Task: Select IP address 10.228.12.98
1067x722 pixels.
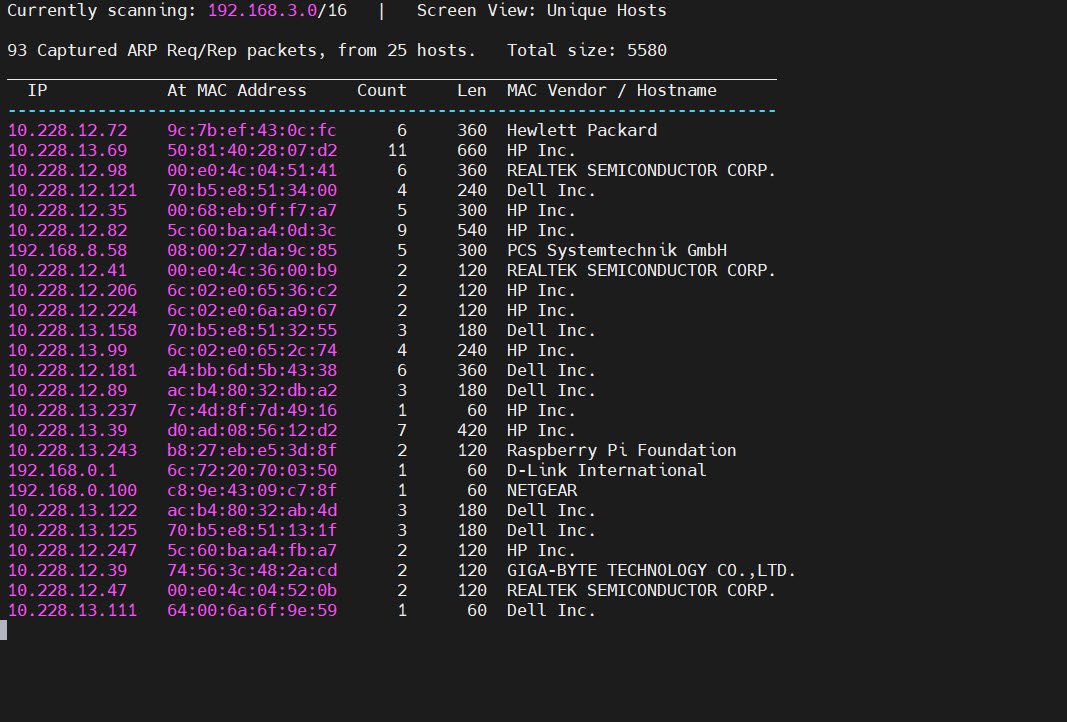Action: (67, 170)
